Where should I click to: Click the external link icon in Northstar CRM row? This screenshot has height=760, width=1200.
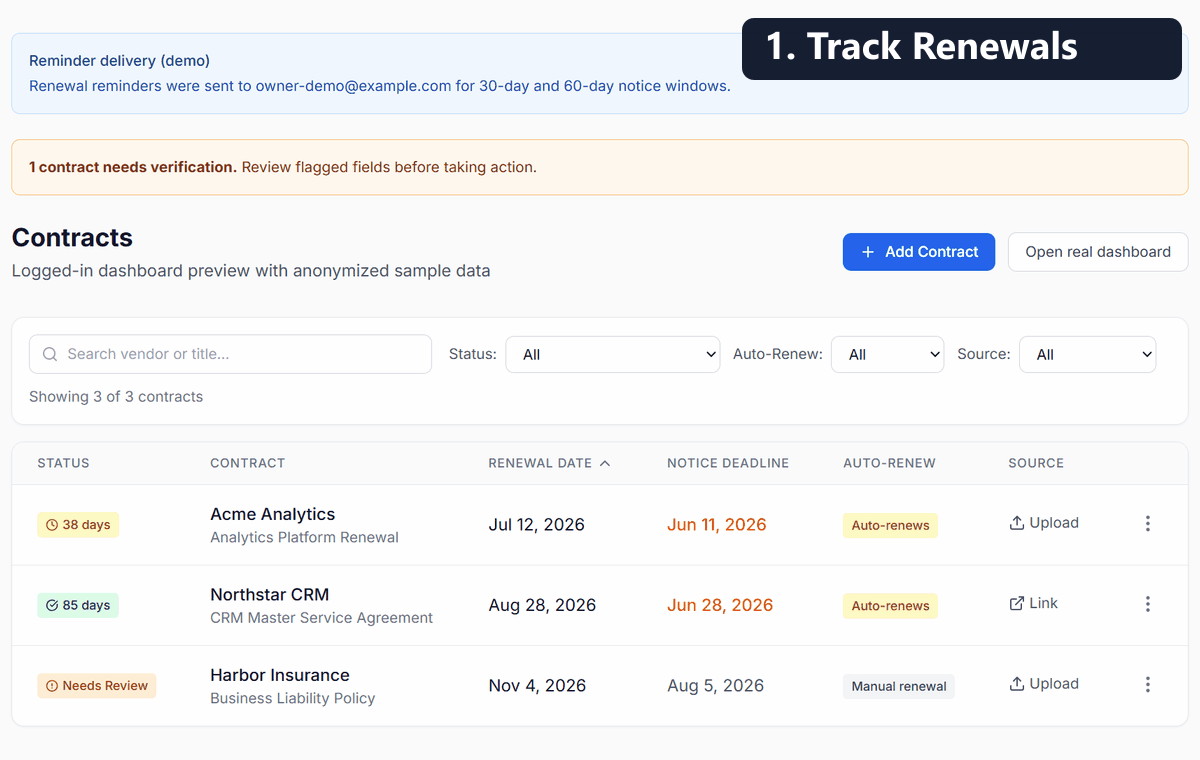click(1017, 603)
